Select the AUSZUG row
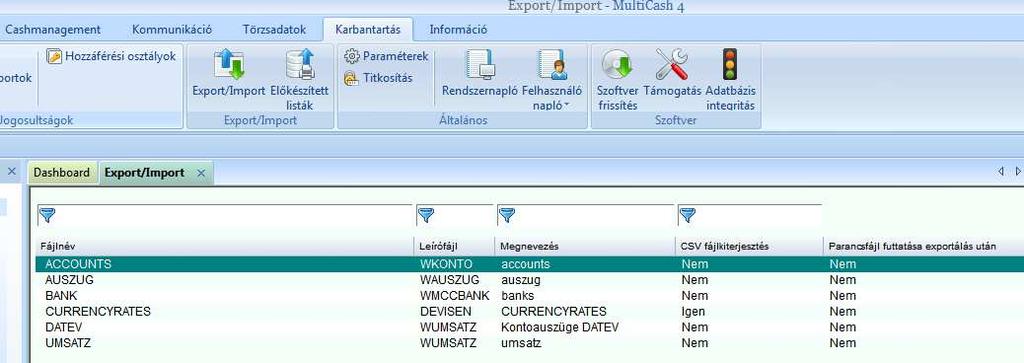The width and height of the screenshot is (1024, 363). pos(529,280)
